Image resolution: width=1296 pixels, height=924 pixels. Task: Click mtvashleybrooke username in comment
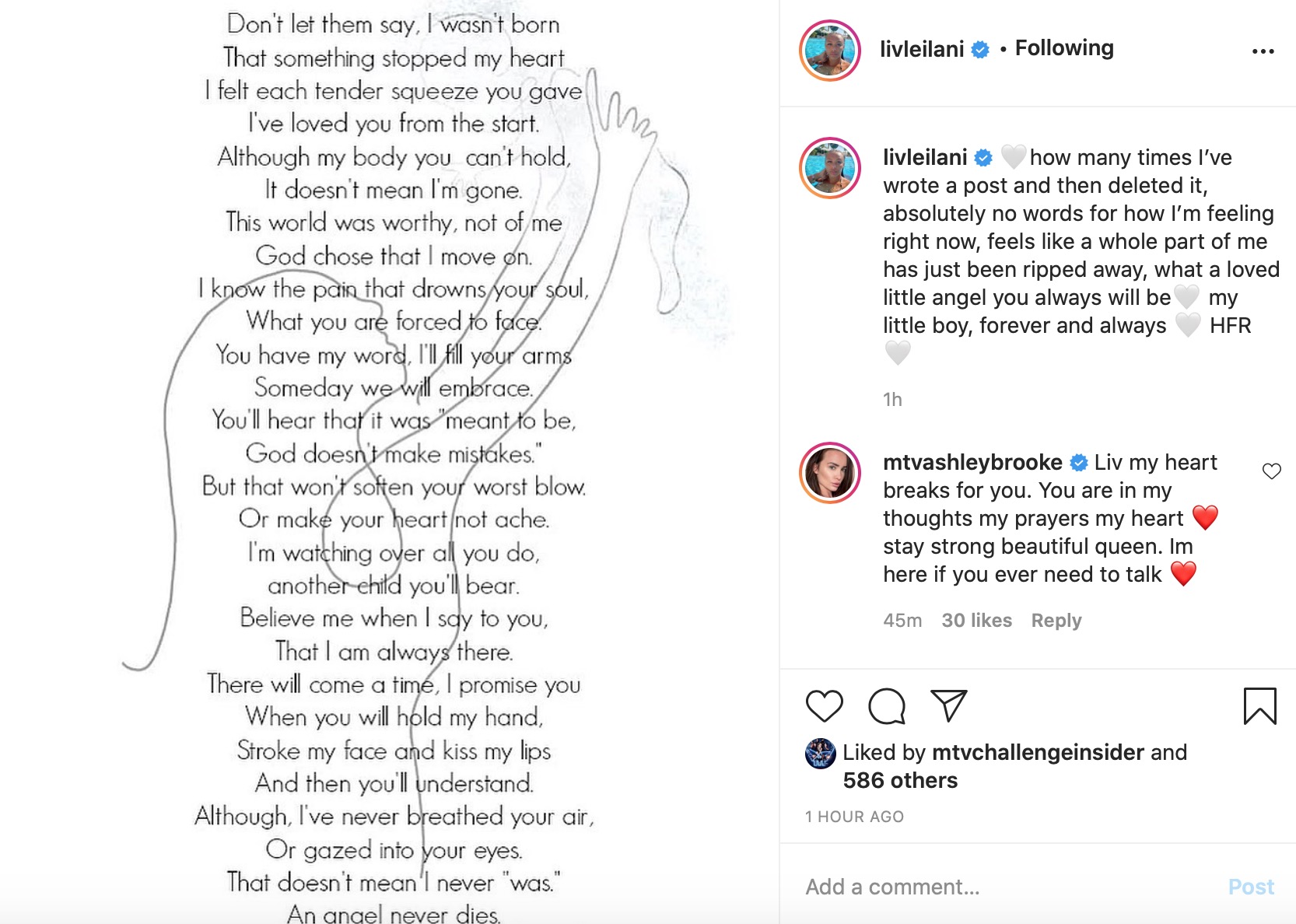click(x=972, y=462)
